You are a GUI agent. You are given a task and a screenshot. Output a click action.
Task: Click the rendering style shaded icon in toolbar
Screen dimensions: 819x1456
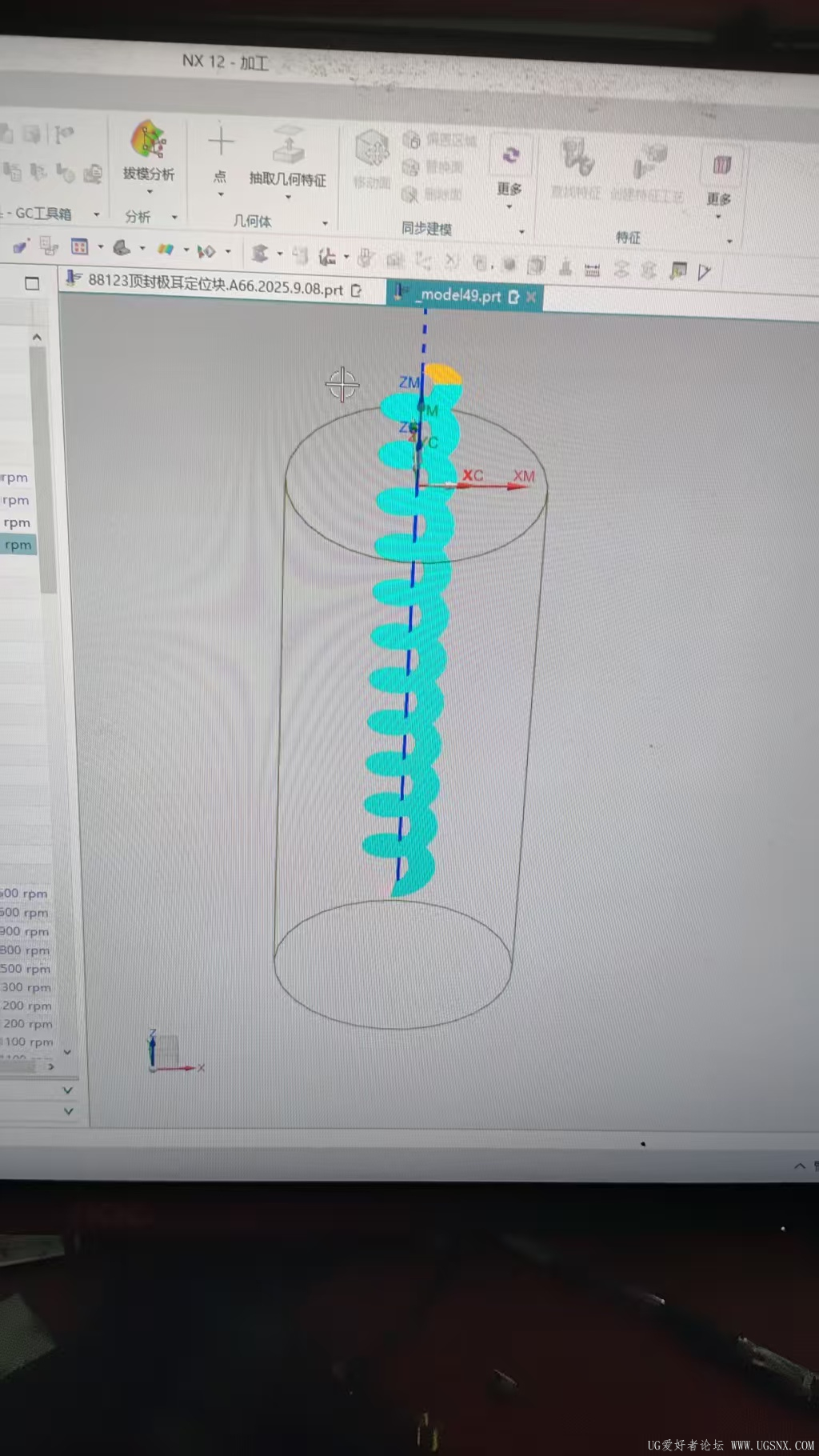122,248
